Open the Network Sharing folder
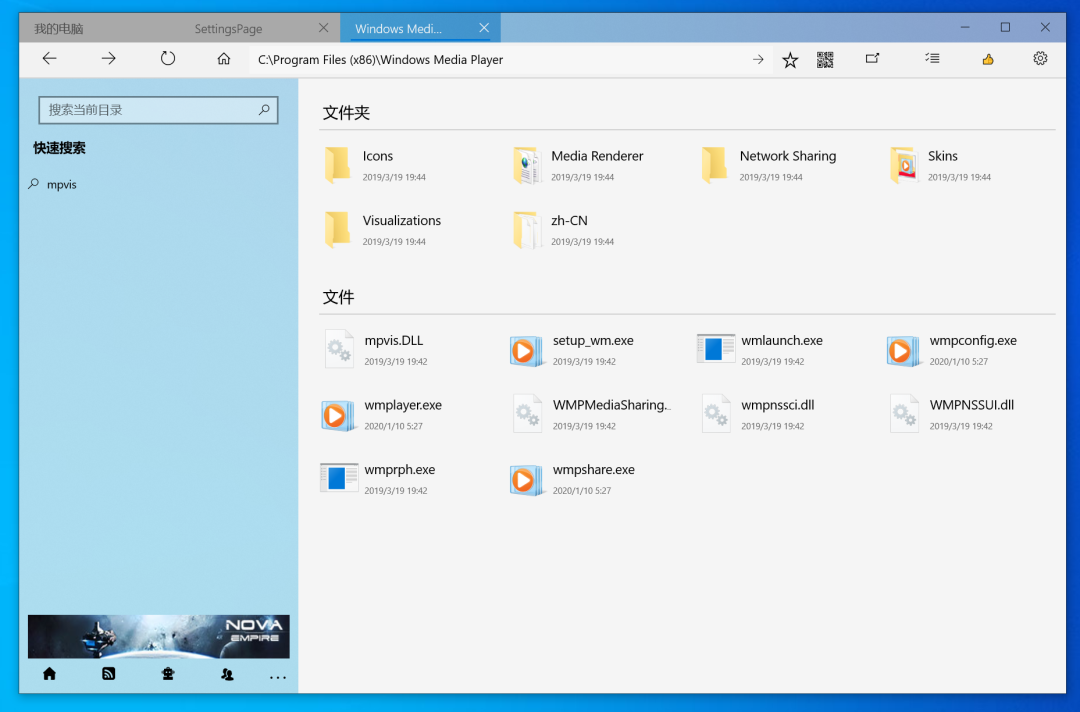Viewport: 1080px width, 712px height. click(x=769, y=165)
